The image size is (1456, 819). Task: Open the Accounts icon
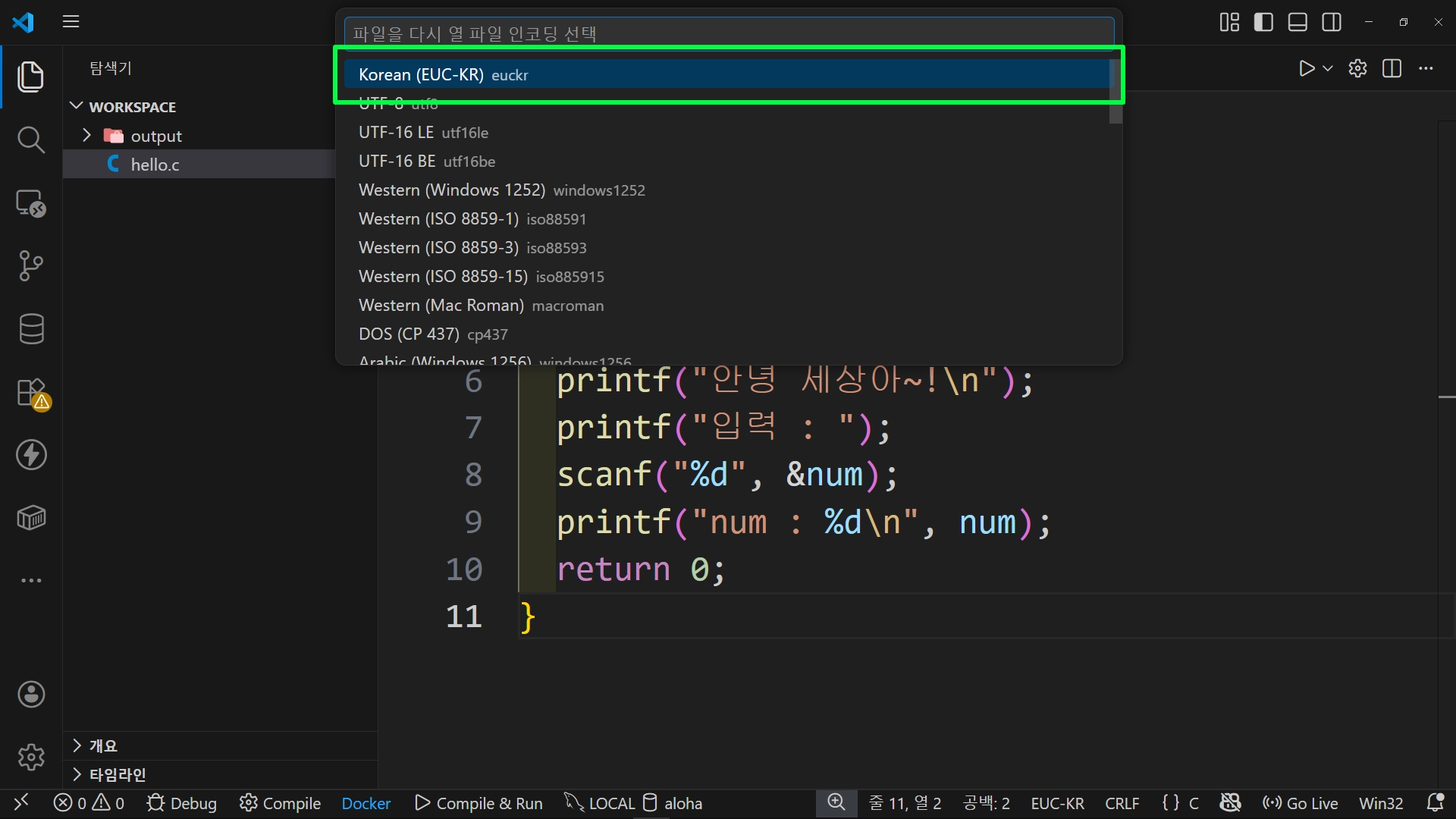tap(30, 694)
